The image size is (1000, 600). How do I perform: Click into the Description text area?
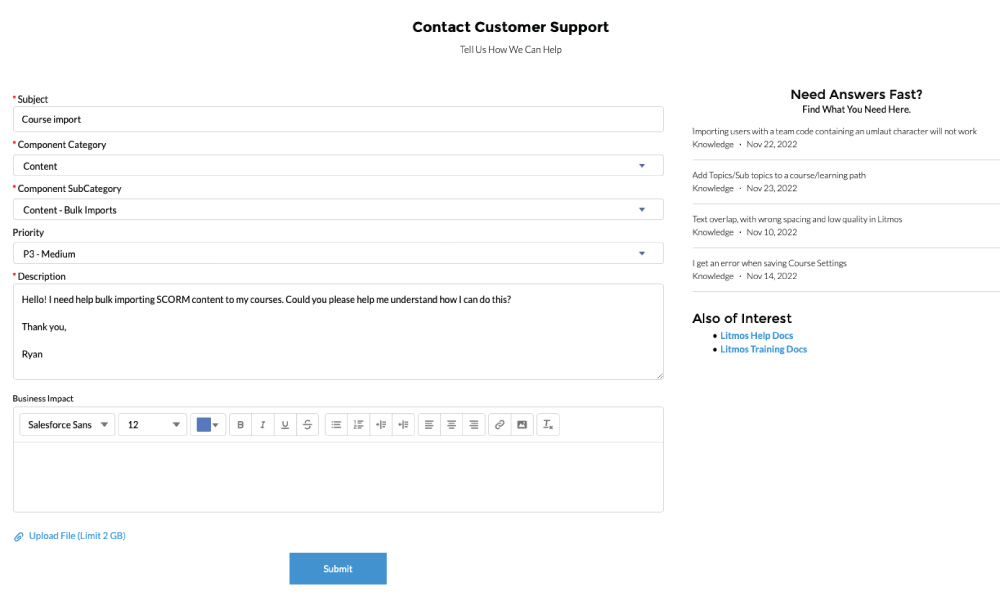click(338, 332)
